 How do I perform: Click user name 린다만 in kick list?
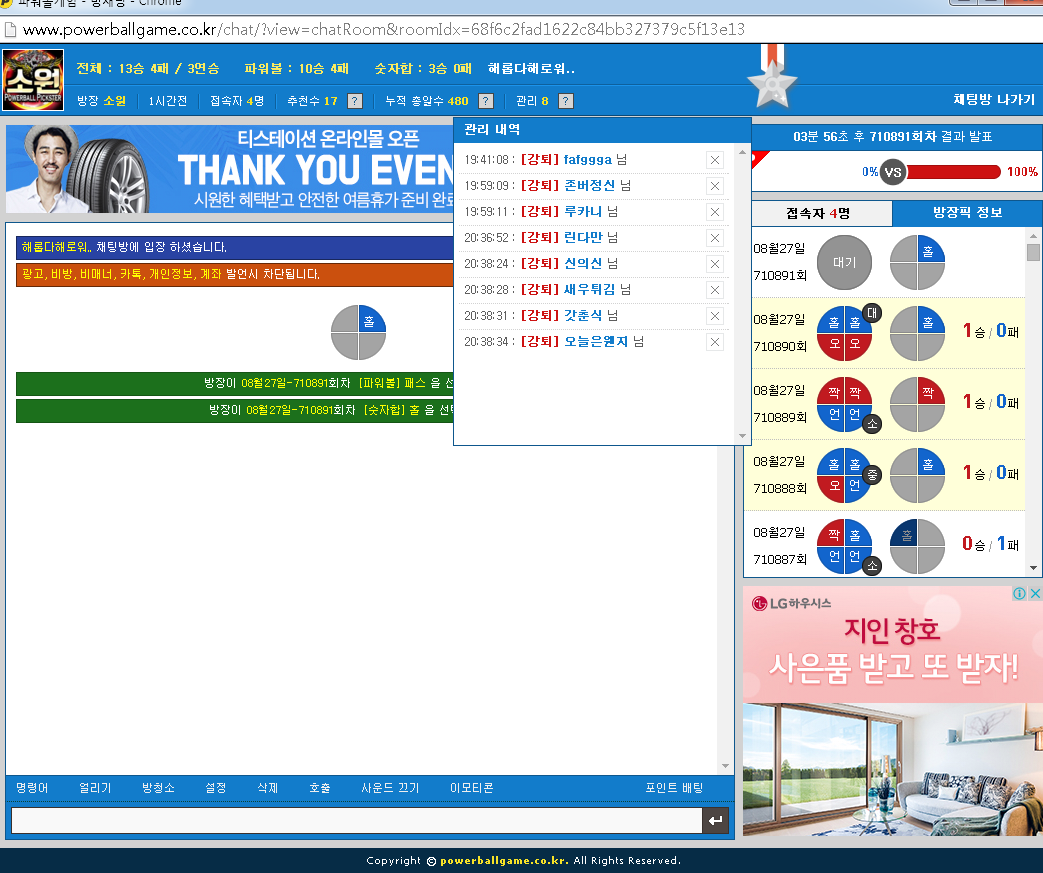(583, 238)
